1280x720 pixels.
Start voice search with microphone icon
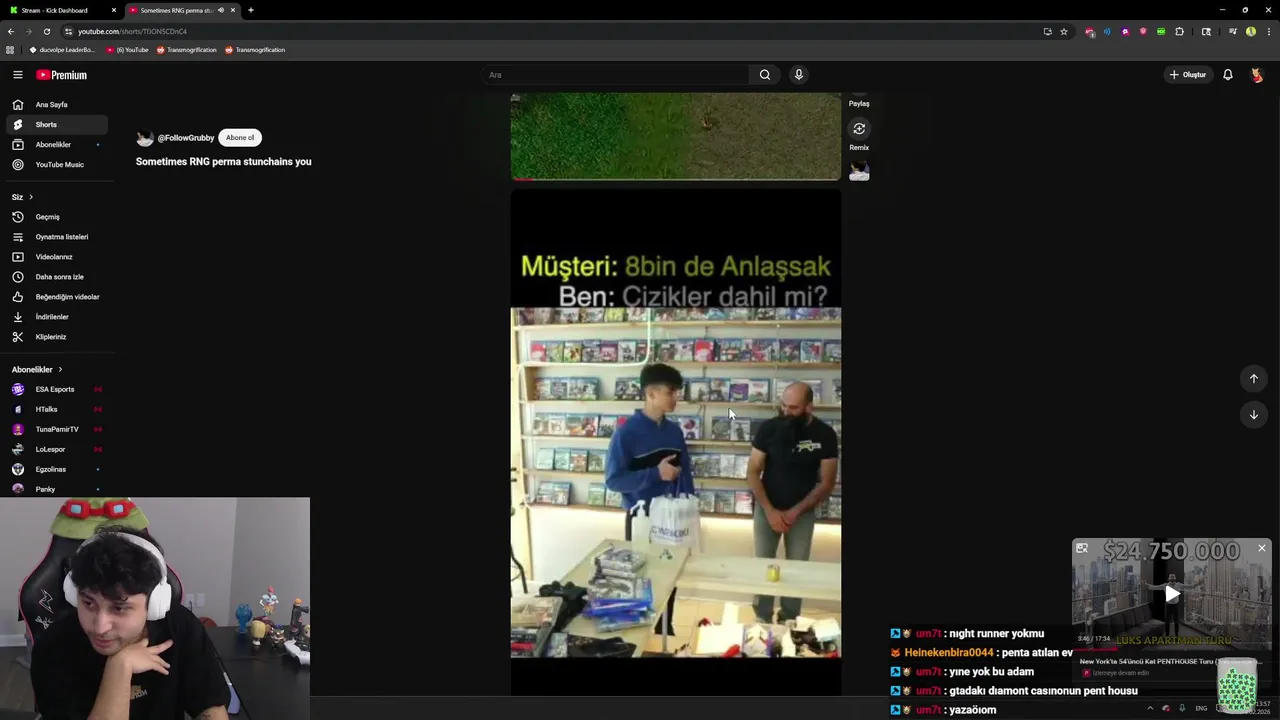[798, 75]
